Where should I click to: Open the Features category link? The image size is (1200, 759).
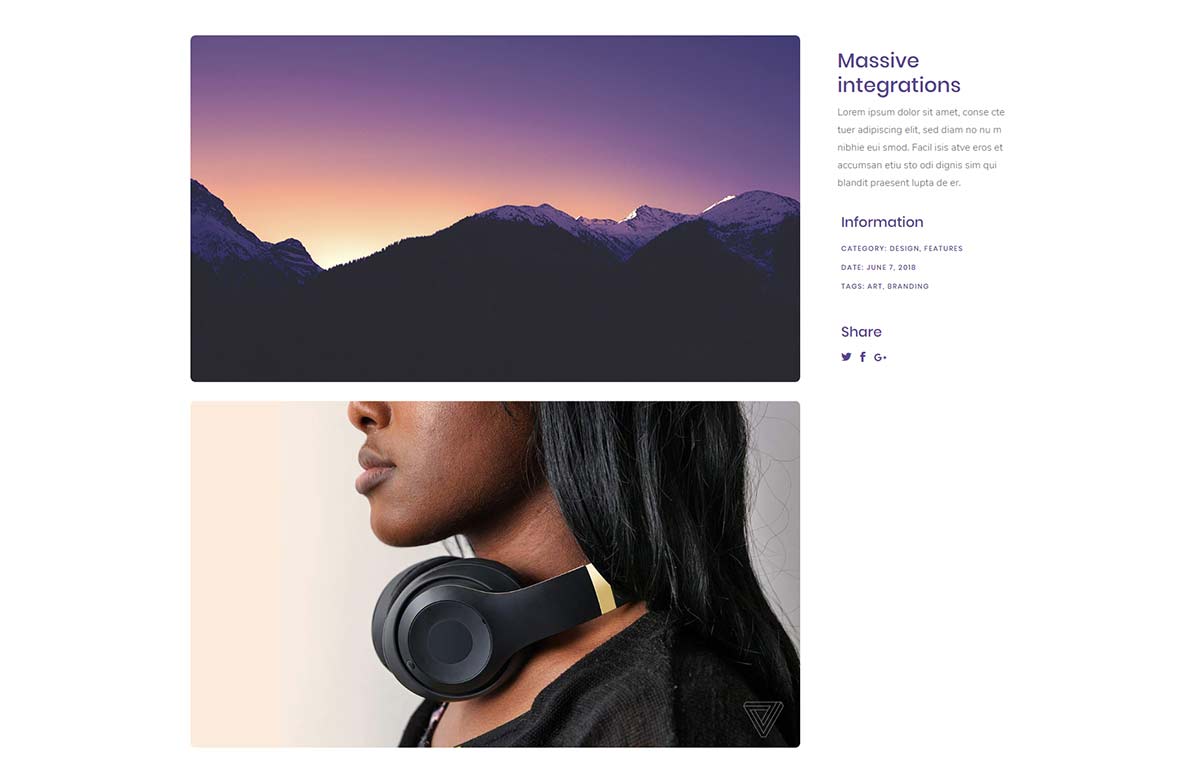coord(943,248)
